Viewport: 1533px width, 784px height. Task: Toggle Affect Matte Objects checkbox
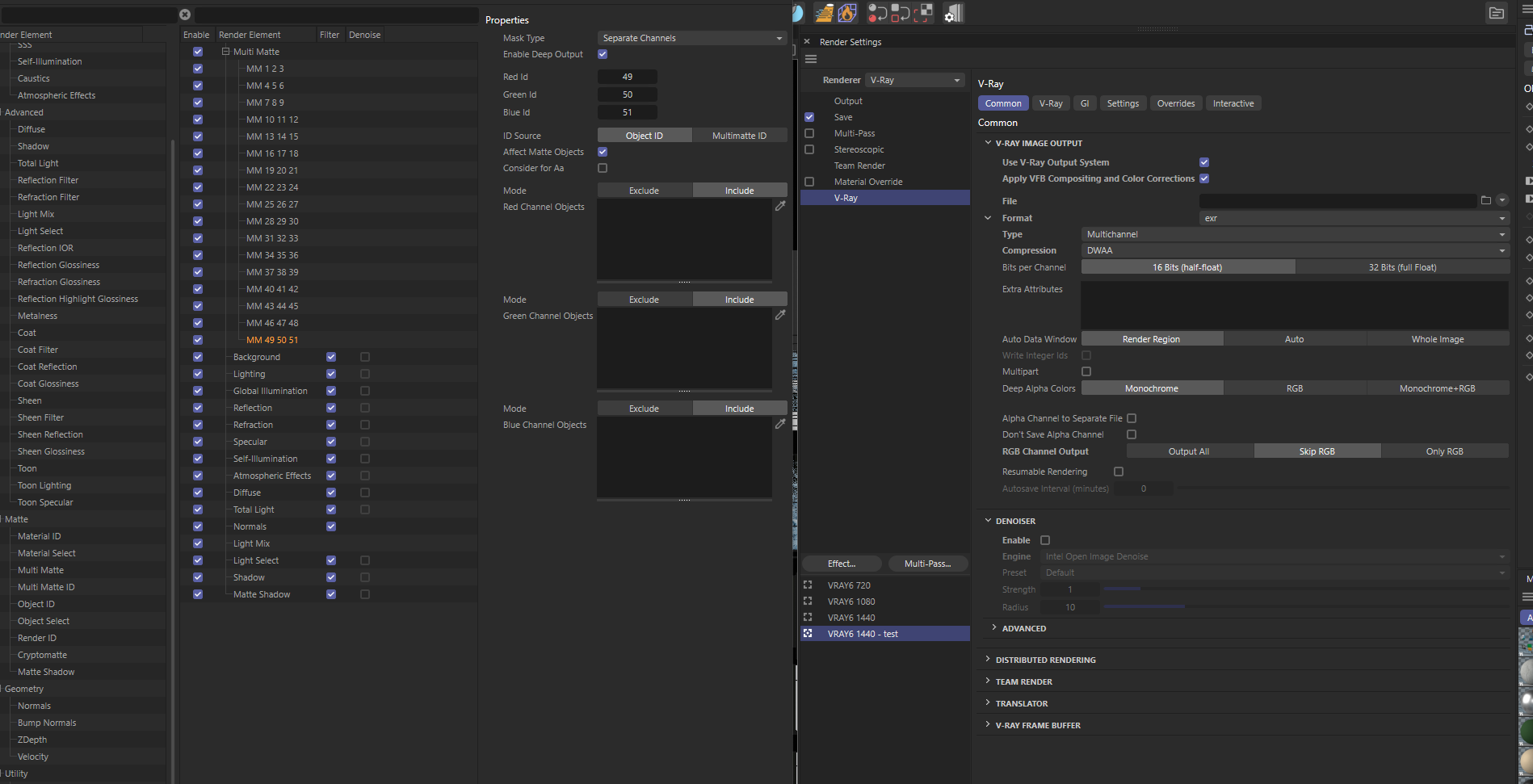coord(603,152)
